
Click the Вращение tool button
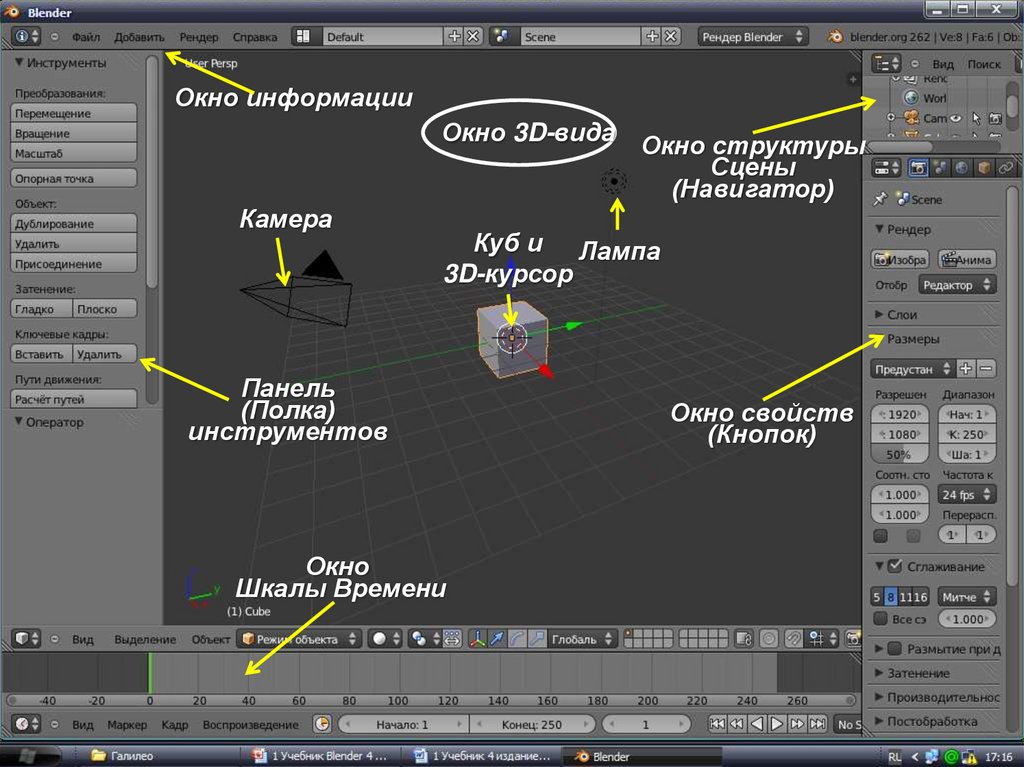pos(74,133)
